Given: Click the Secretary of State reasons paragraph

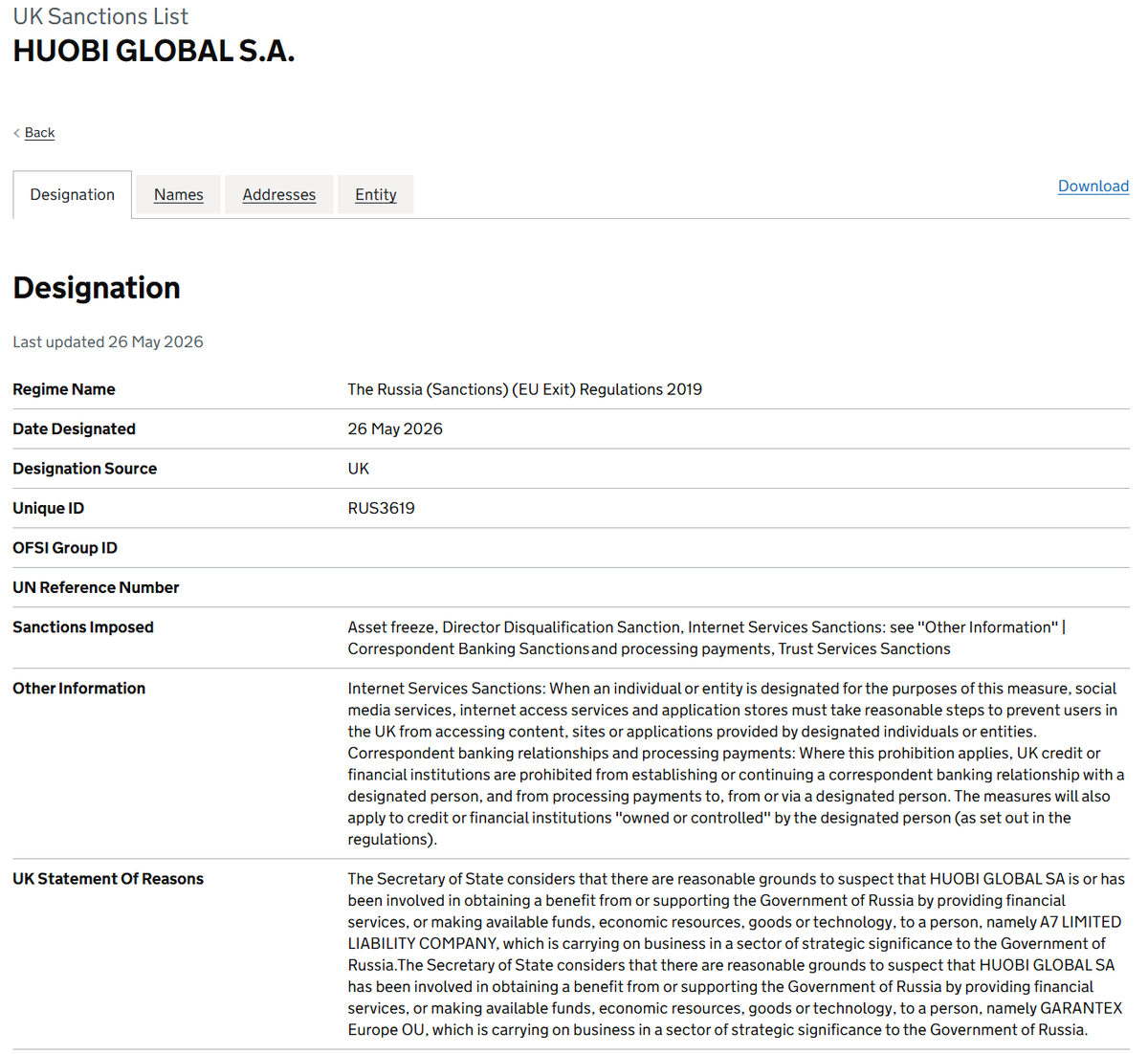Looking at the screenshot, I should coord(737,954).
